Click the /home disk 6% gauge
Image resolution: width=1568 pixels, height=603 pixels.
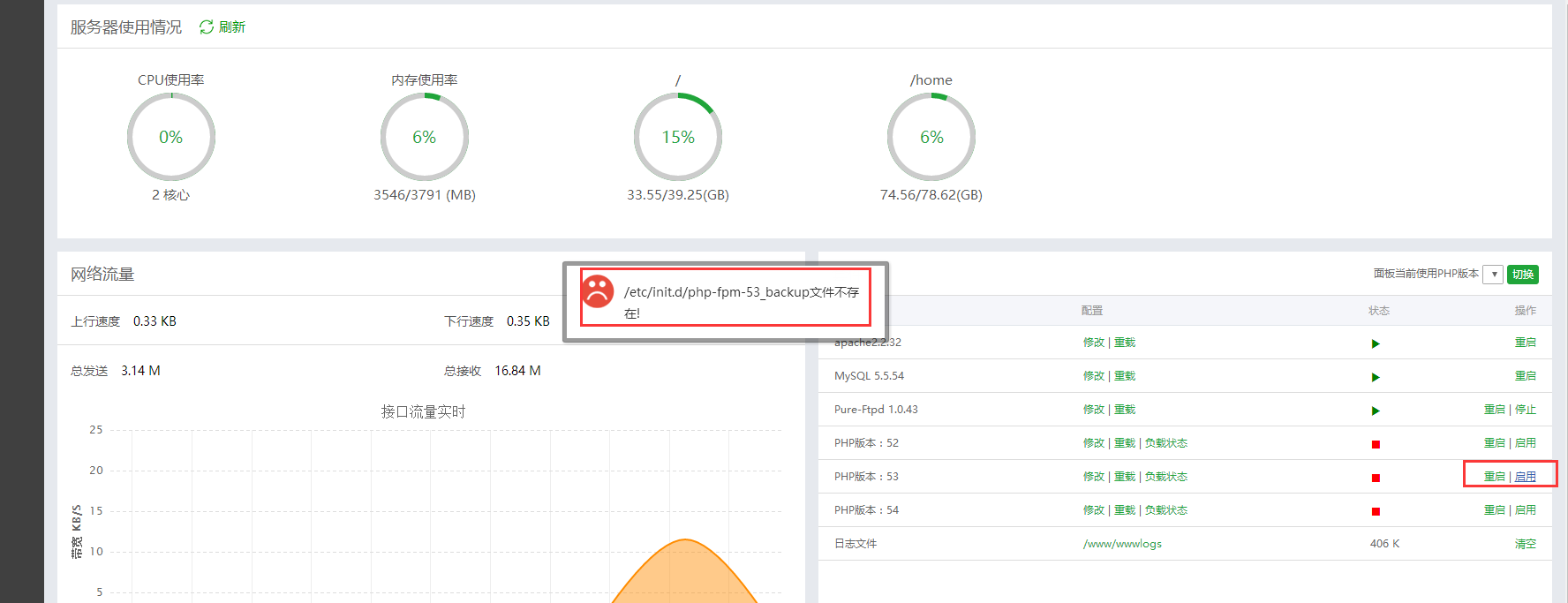point(931,137)
